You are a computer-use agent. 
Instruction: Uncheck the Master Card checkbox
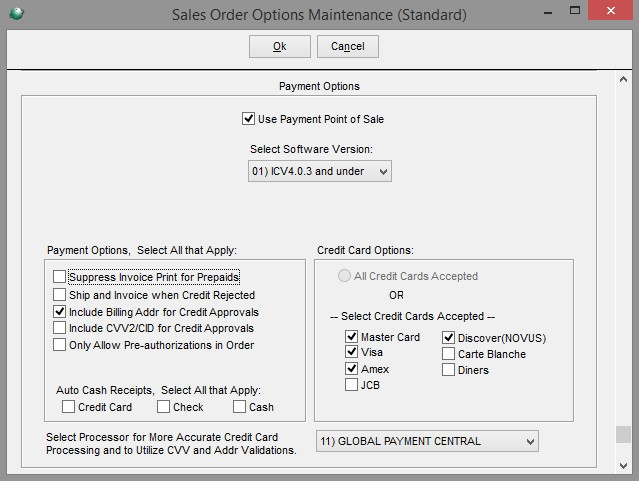point(351,337)
